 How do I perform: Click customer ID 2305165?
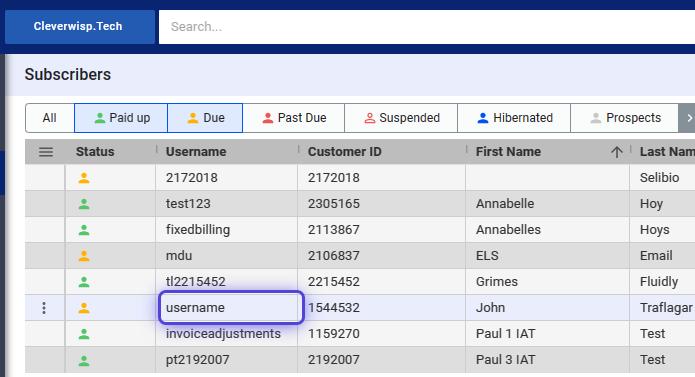333,204
